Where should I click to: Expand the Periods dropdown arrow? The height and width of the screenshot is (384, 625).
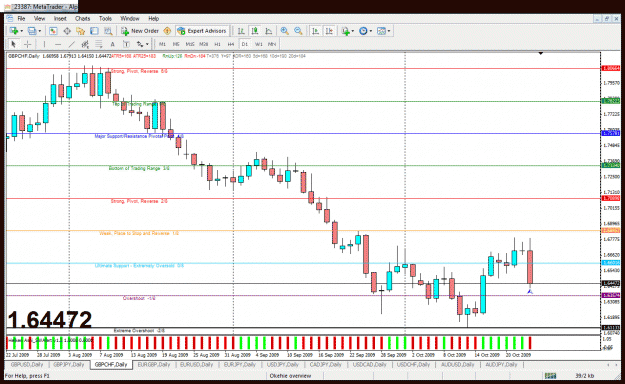point(371,31)
